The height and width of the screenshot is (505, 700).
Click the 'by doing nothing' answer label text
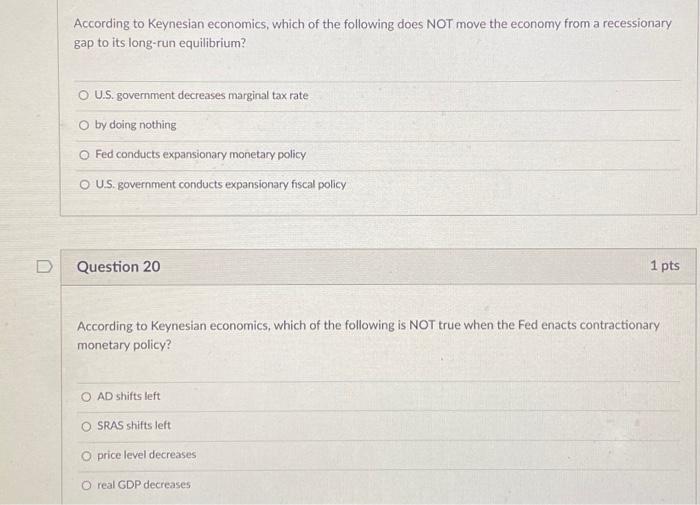(135, 125)
